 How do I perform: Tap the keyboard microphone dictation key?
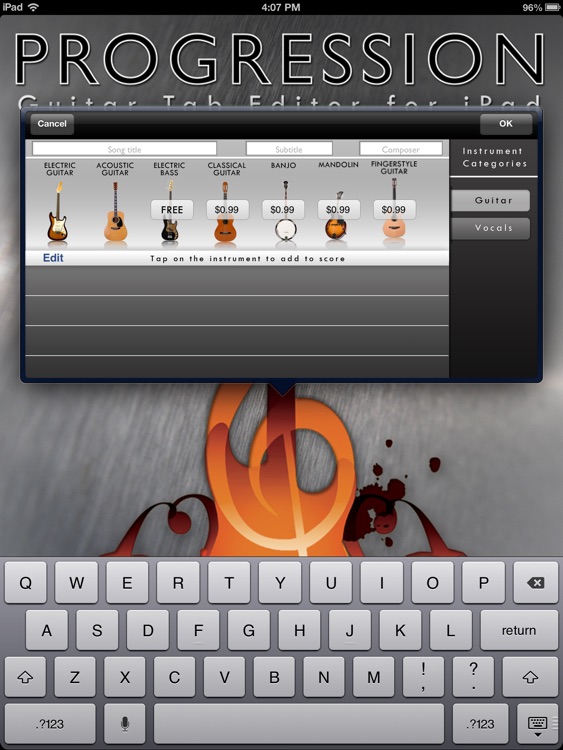(x=125, y=724)
